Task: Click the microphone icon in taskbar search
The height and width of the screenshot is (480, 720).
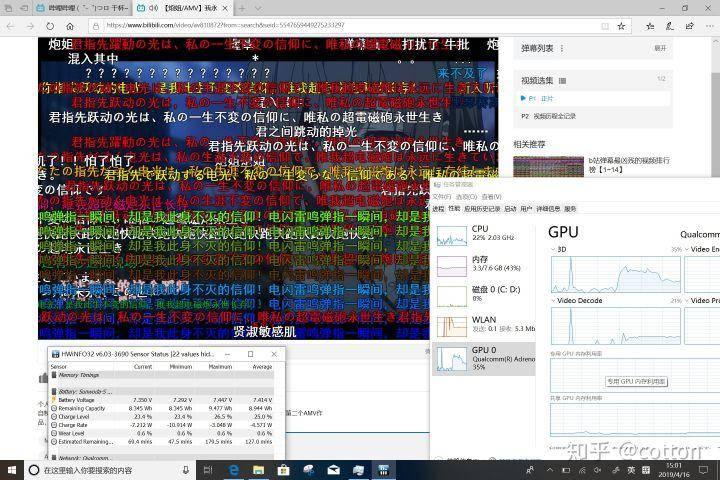Action: 186,470
